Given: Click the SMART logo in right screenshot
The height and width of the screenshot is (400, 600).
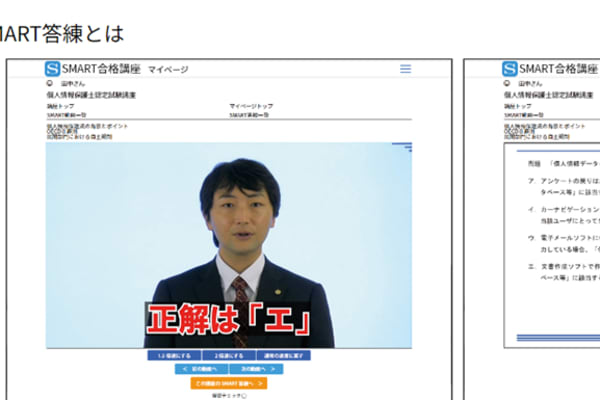Looking at the screenshot, I should [x=509, y=69].
